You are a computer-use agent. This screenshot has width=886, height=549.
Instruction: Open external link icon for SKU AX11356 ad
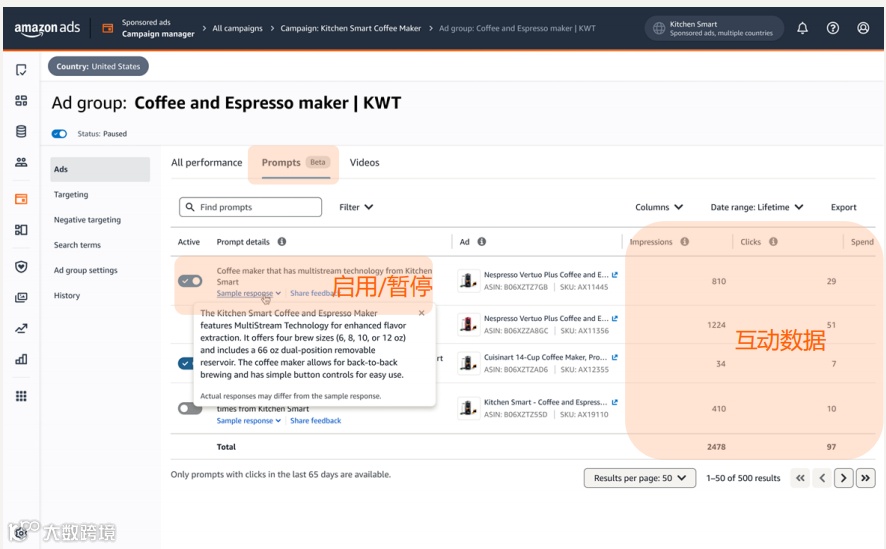pos(615,319)
